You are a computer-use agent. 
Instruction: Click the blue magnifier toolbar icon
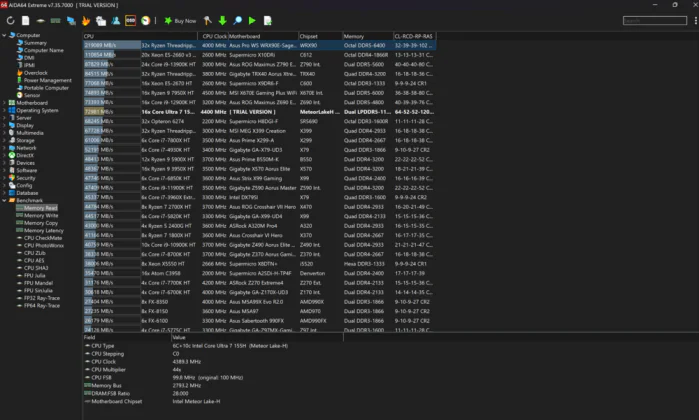[x=238, y=21]
